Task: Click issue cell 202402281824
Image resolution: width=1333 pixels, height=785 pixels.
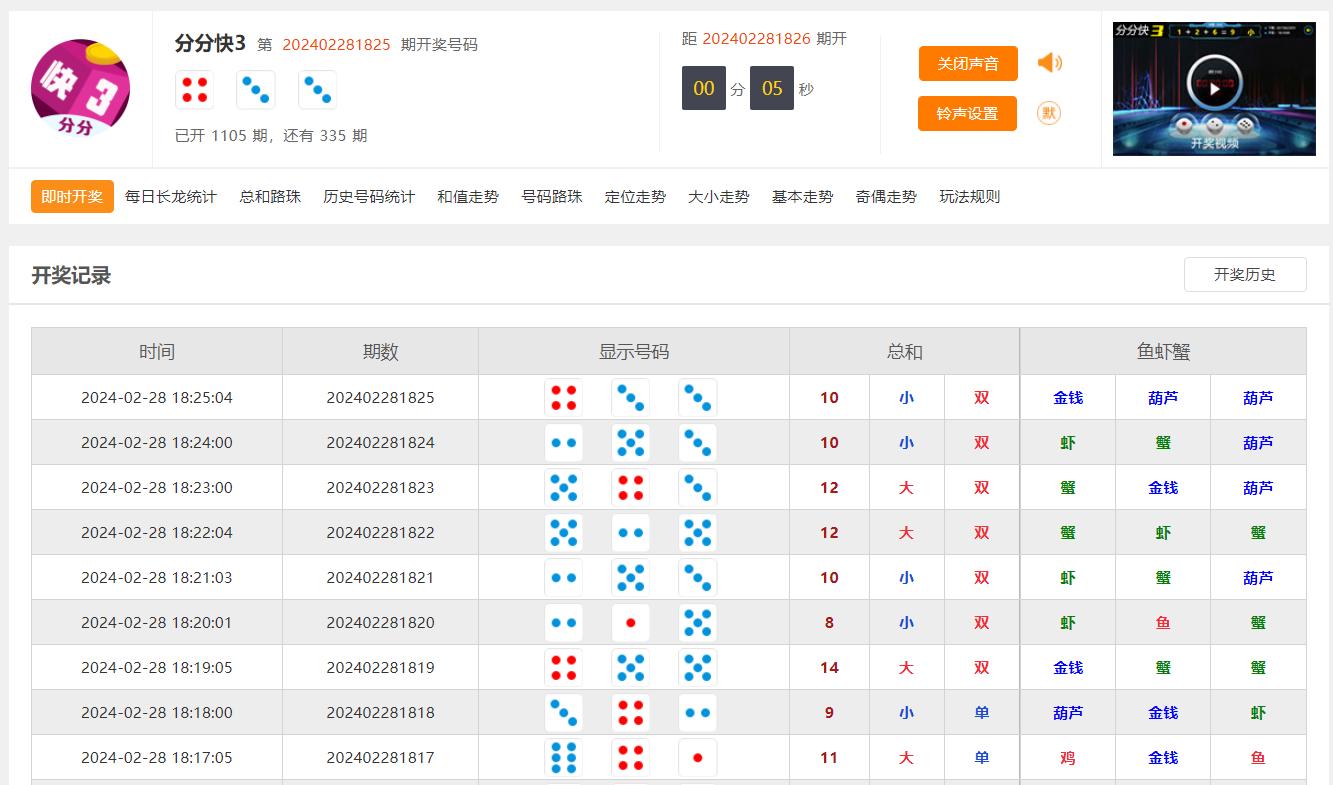Action: tap(380, 443)
